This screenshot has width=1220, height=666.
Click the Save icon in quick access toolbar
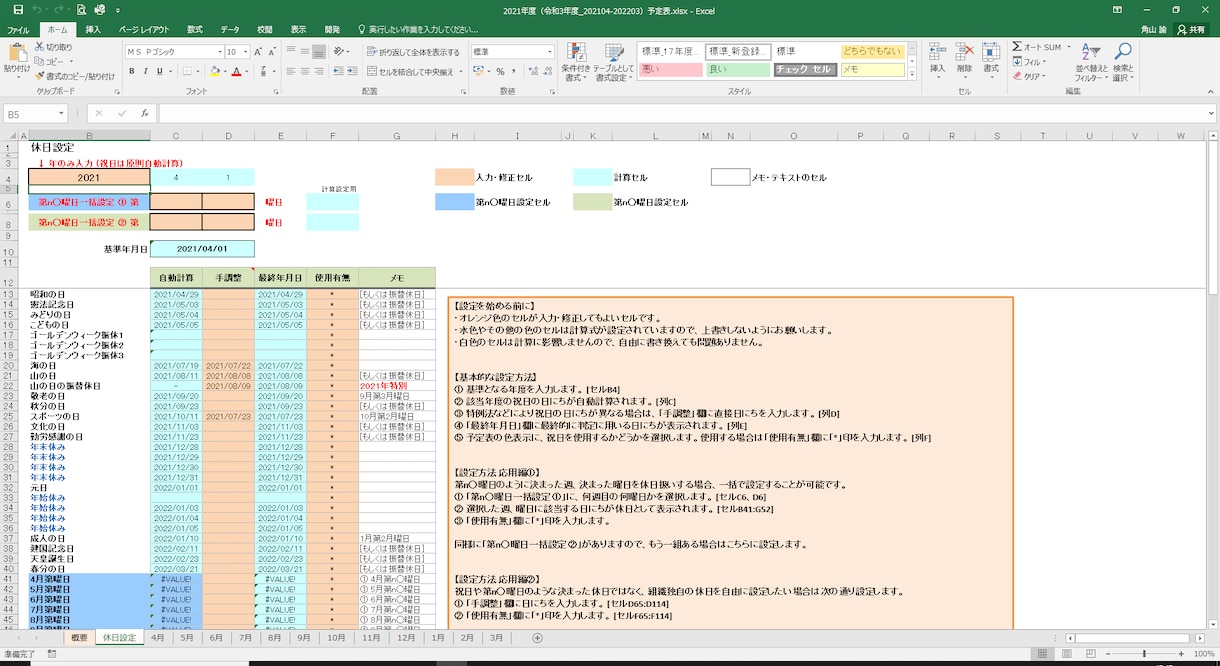click(x=17, y=9)
